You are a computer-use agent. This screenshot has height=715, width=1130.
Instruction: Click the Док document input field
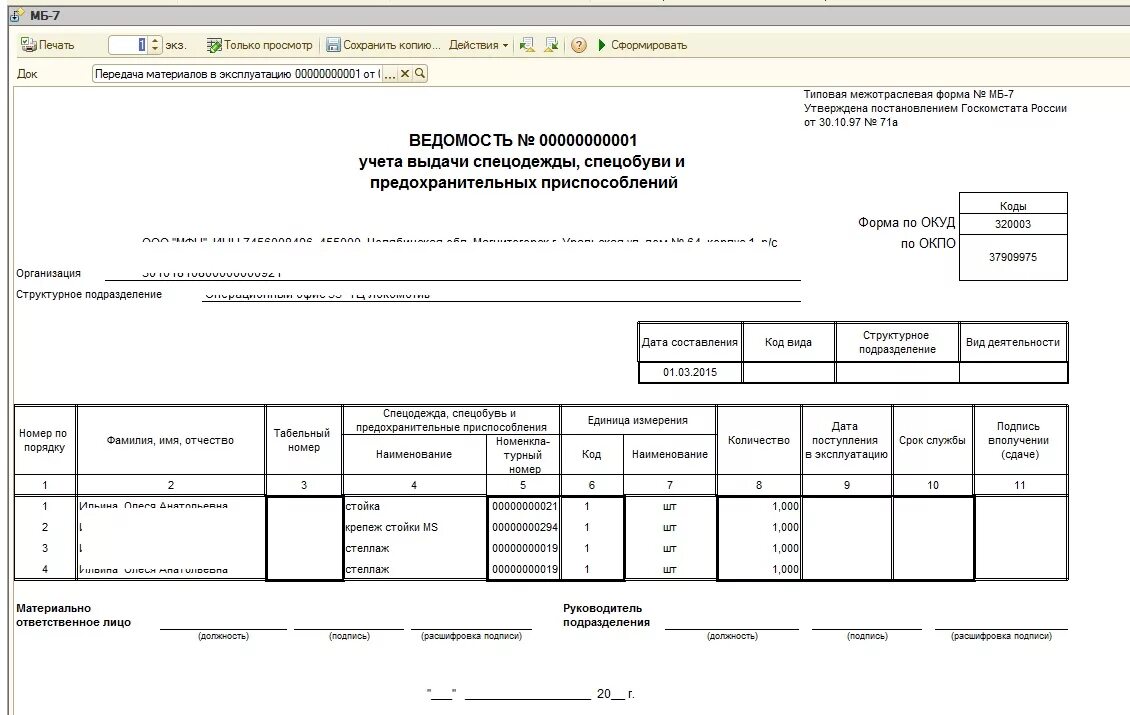[236, 74]
